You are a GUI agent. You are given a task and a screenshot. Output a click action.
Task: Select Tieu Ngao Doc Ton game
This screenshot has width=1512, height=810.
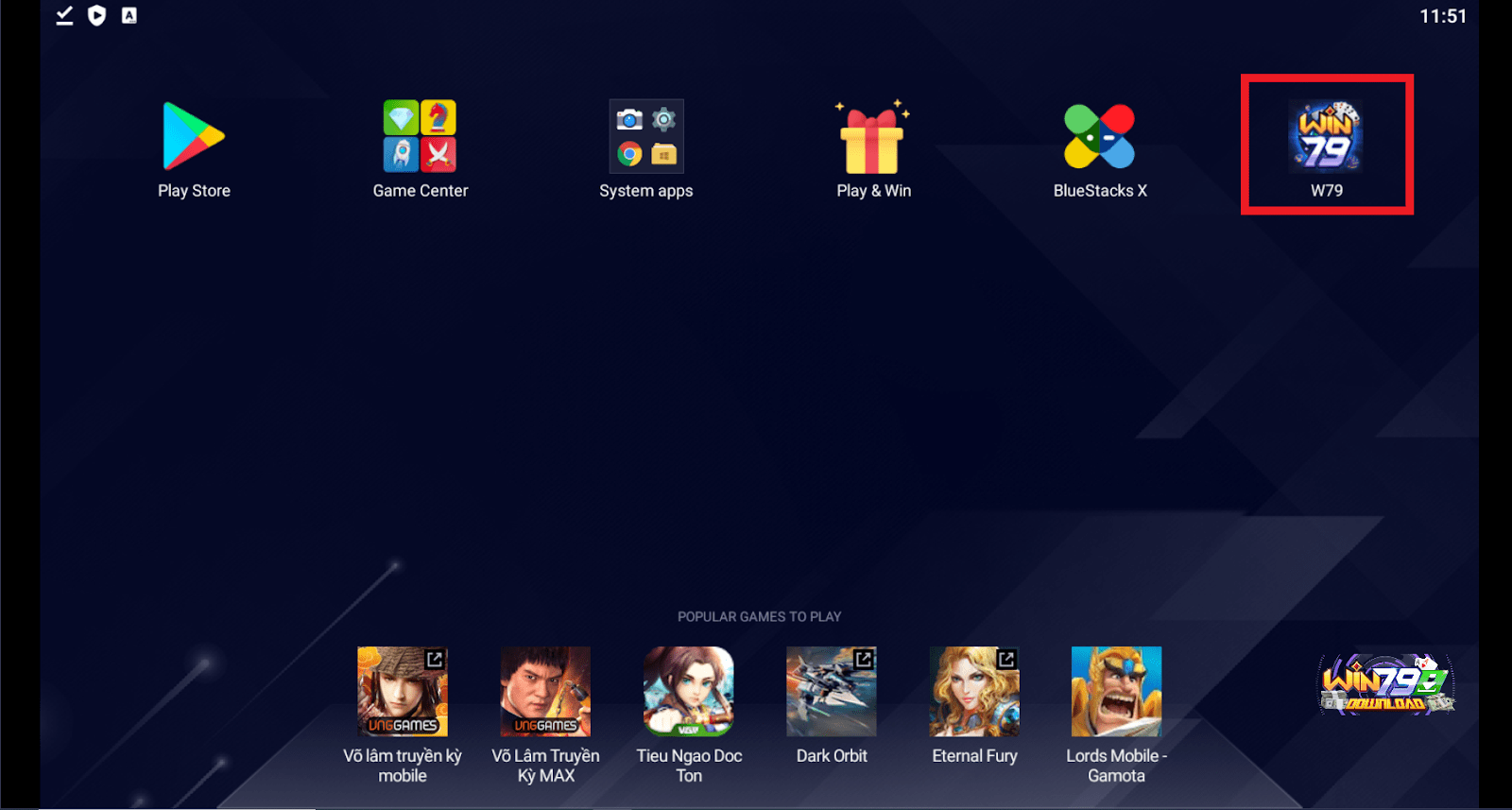(689, 692)
